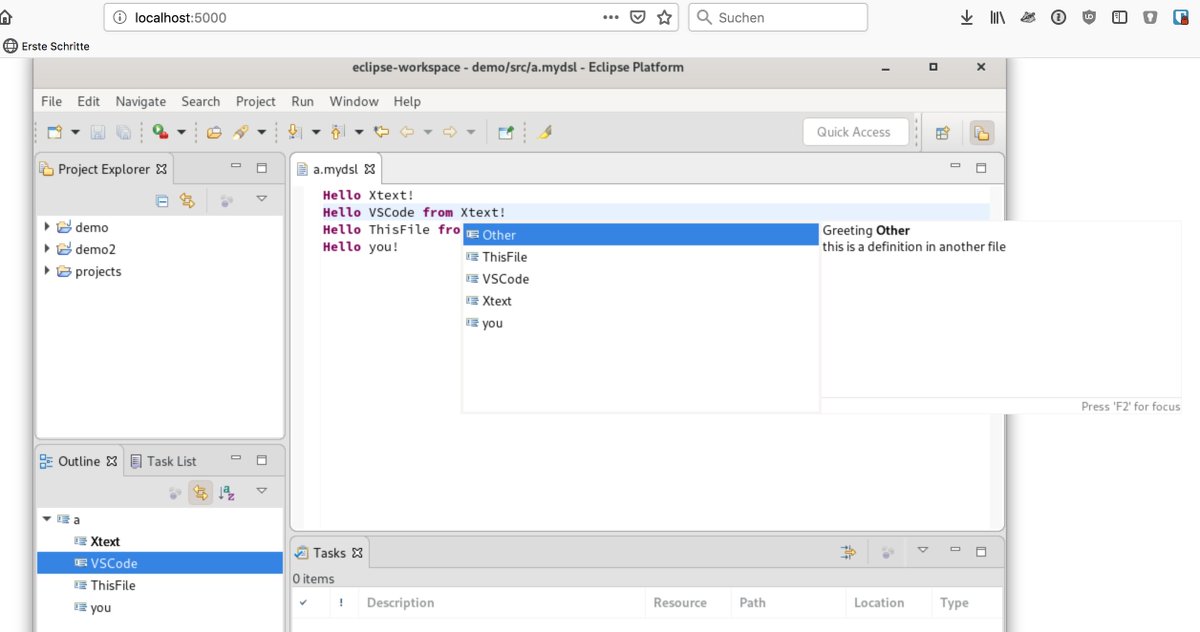Collapse the 'a' node in Outline
Screen dimensions: 1200x632
(47, 519)
